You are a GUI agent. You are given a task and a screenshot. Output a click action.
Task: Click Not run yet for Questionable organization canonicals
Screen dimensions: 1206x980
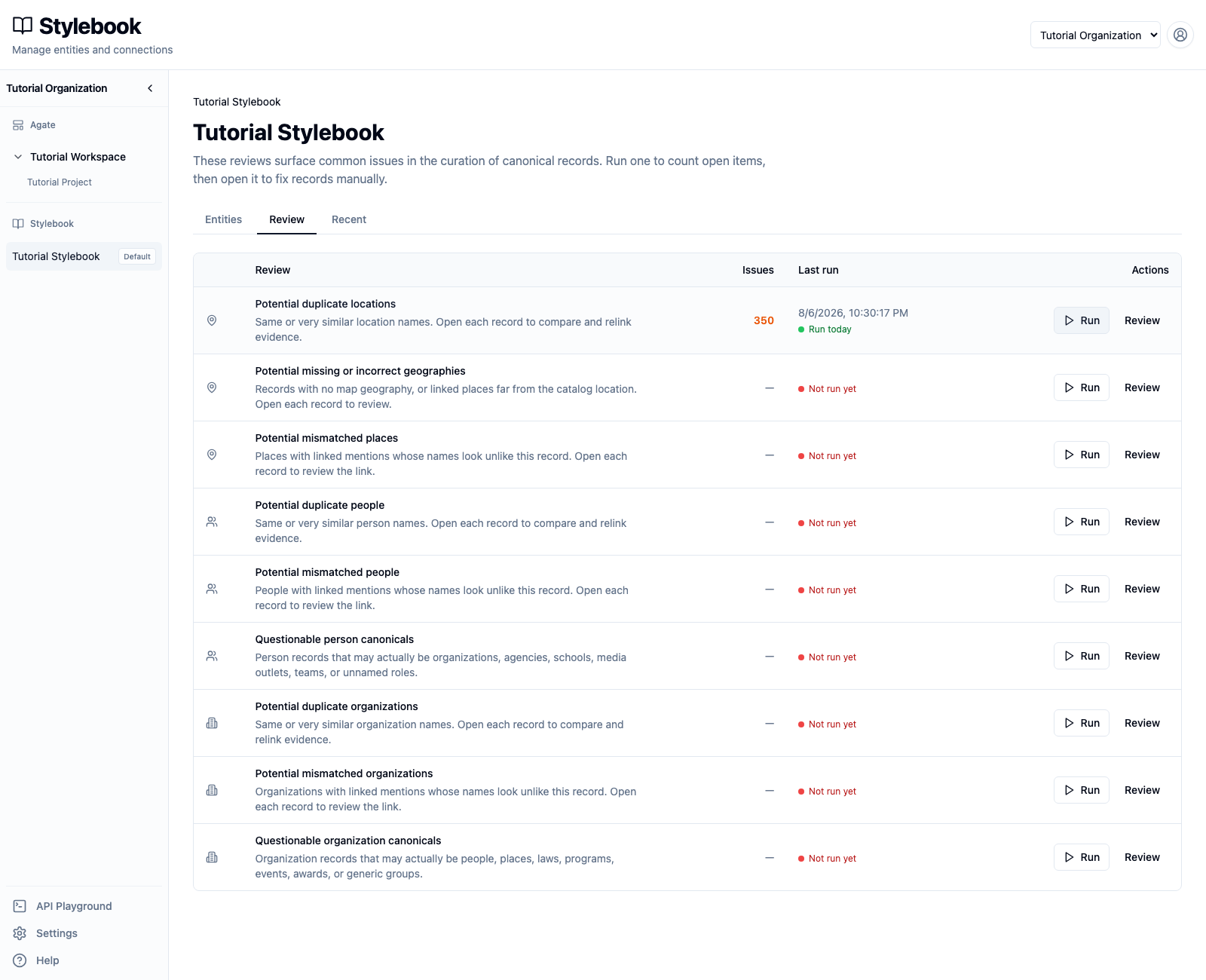[828, 859]
